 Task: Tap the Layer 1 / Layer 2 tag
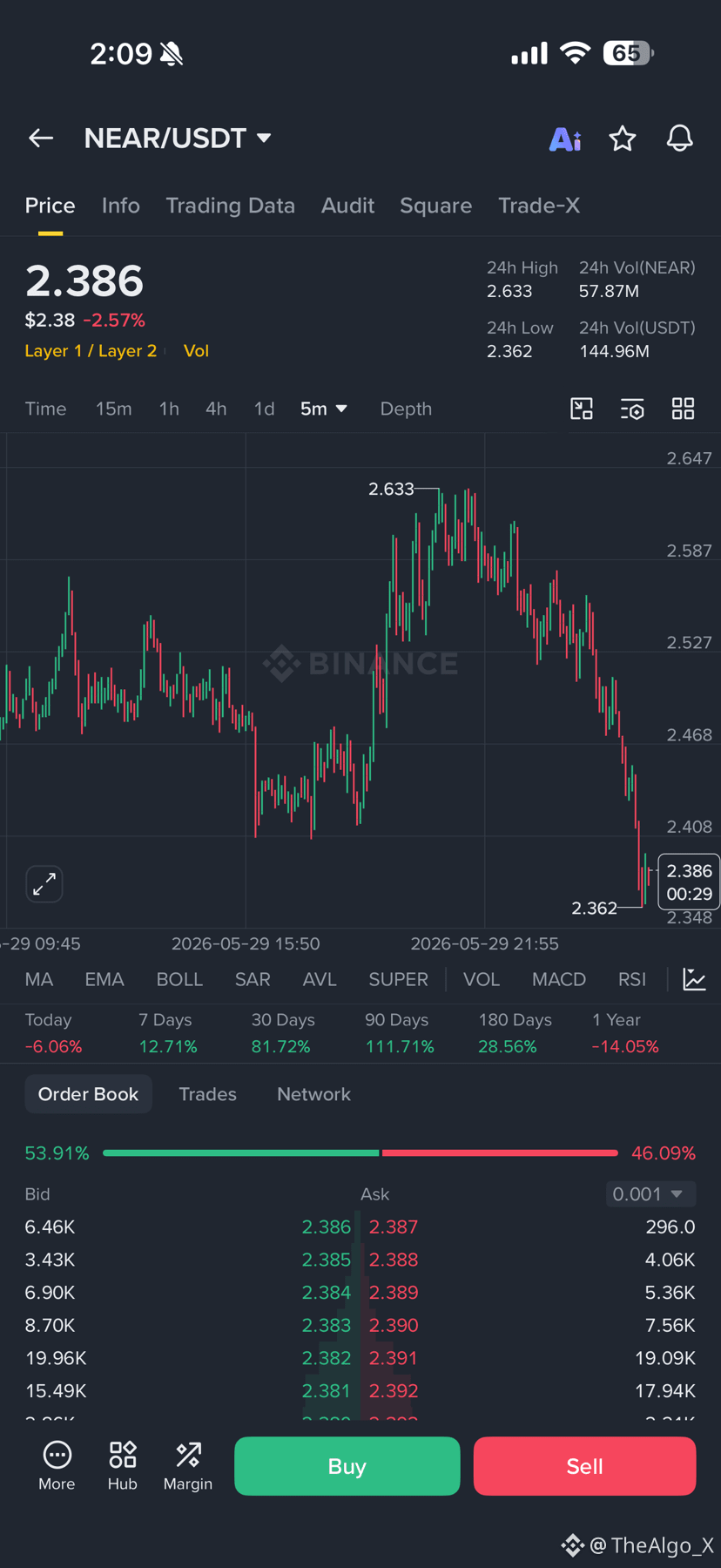91,351
